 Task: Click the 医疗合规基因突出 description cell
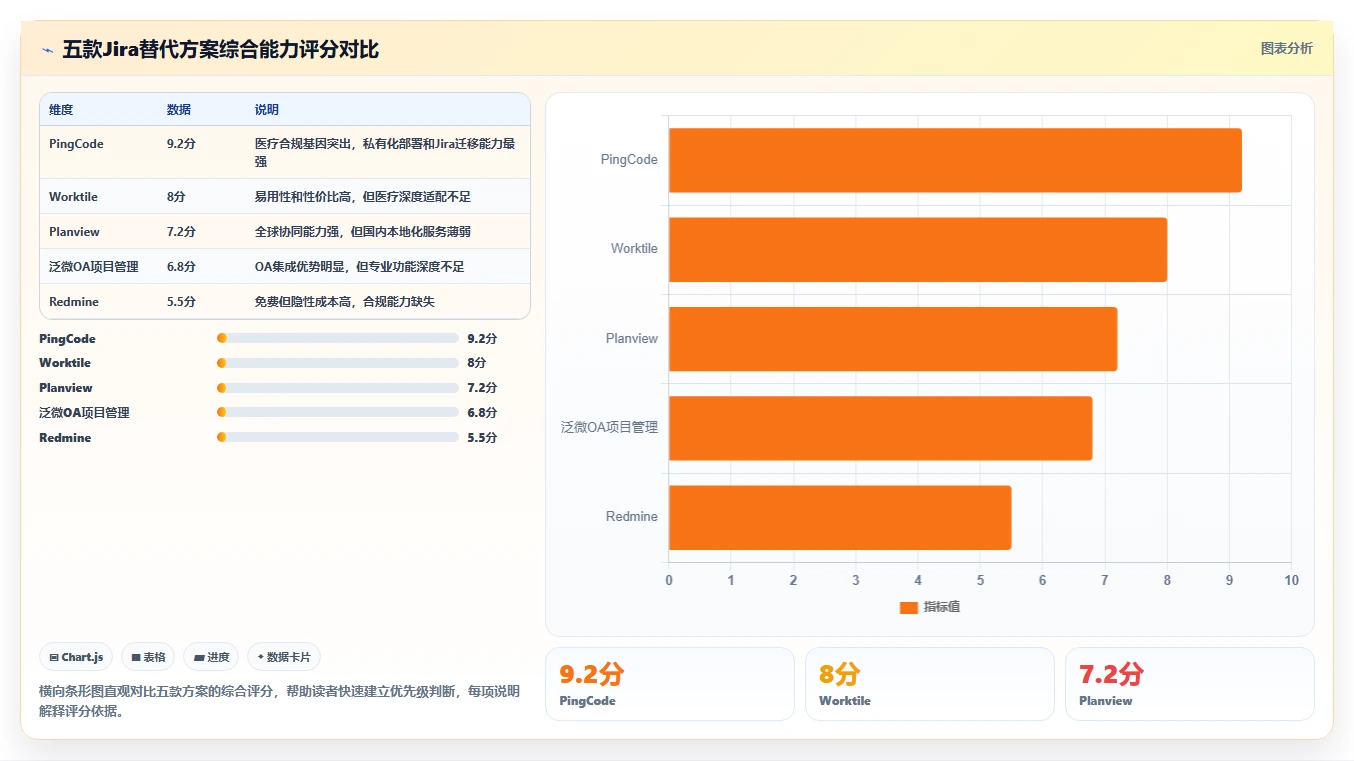(x=386, y=153)
